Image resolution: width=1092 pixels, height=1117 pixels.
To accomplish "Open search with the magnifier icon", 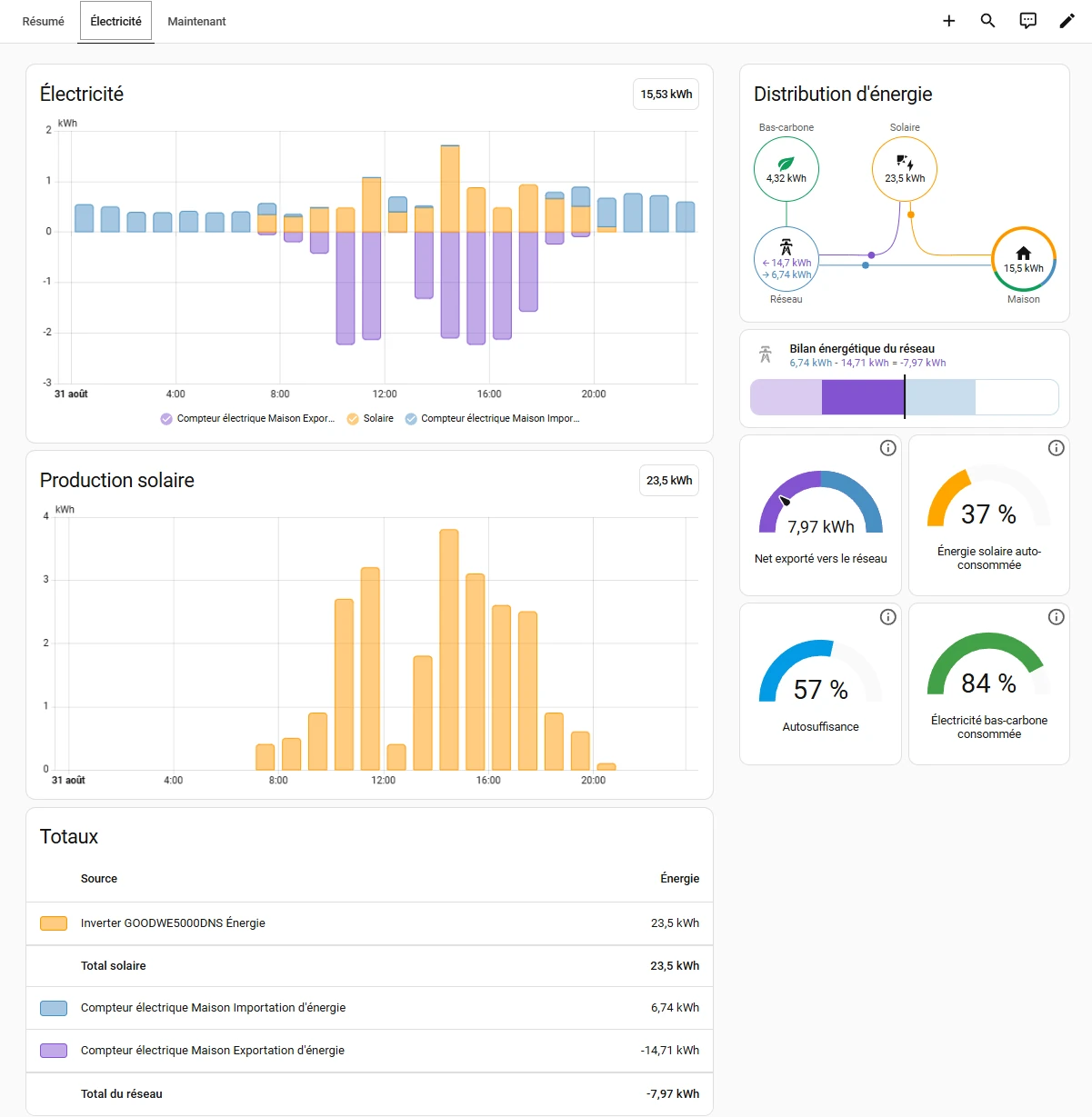I will click(x=987, y=21).
